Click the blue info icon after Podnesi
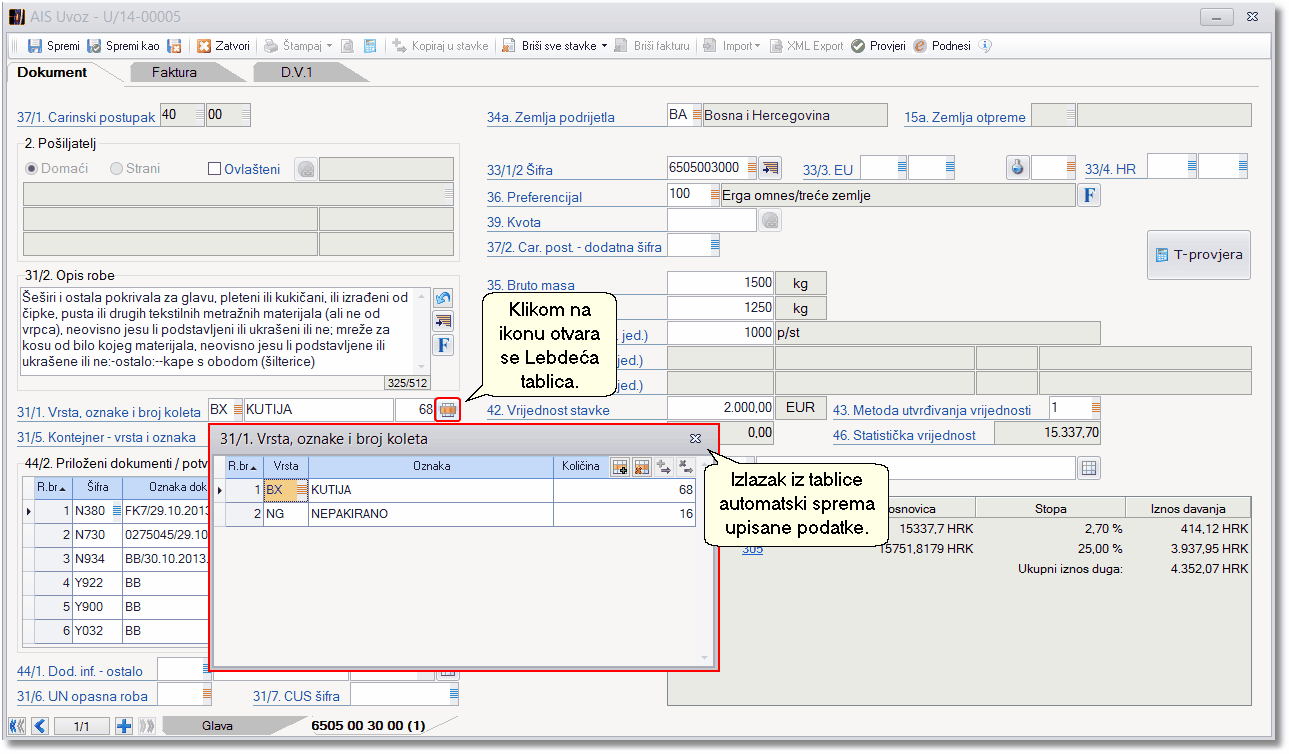This screenshot has height=754, width=1289. pos(985,46)
